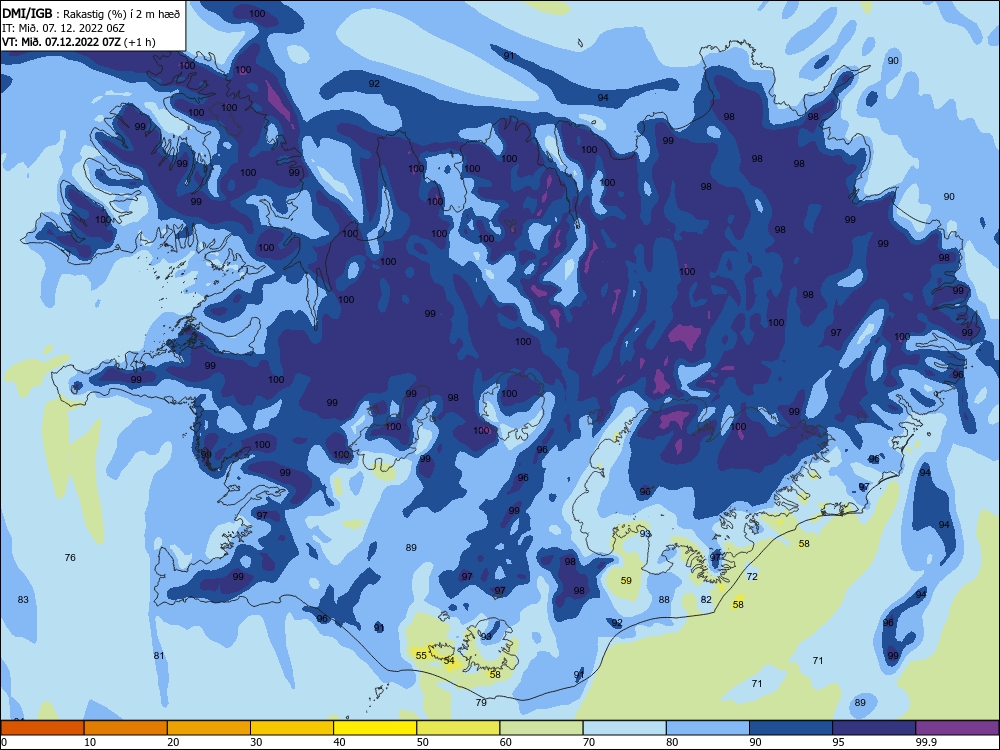Click the orange 10–20 legend swatch
The image size is (1000, 750).
126,728
